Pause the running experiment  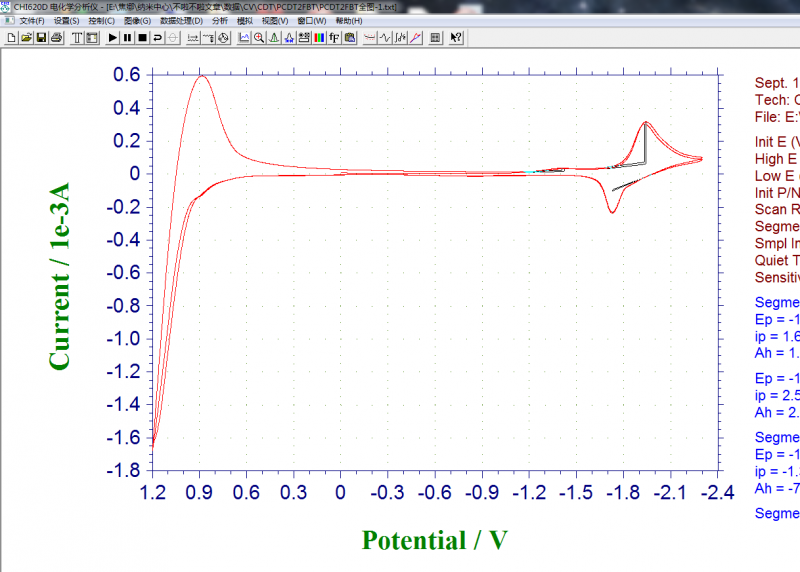pos(128,38)
